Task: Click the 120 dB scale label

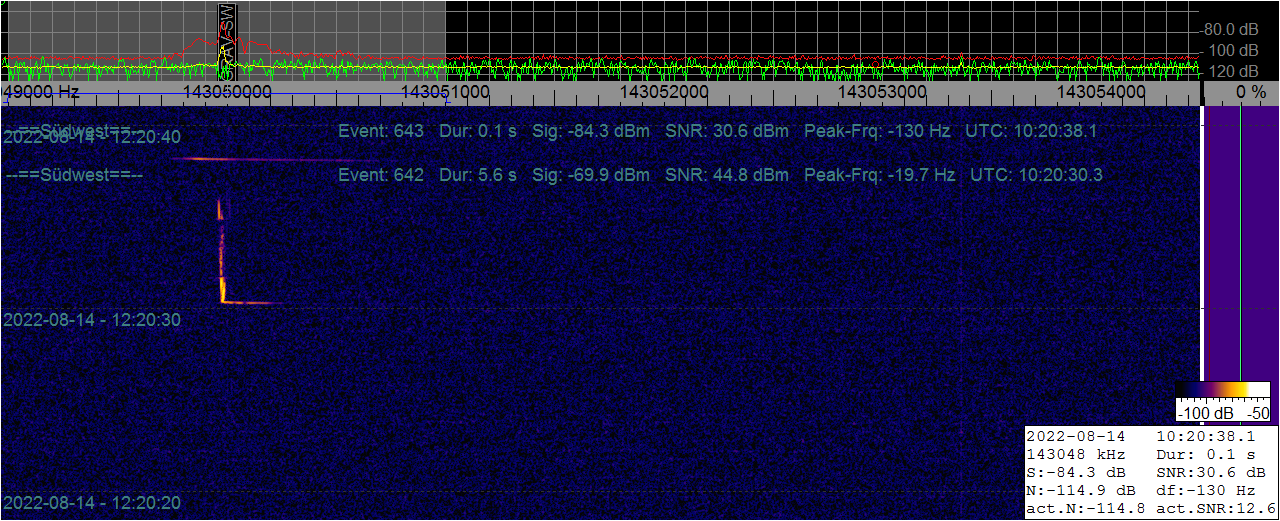Action: click(1235, 72)
